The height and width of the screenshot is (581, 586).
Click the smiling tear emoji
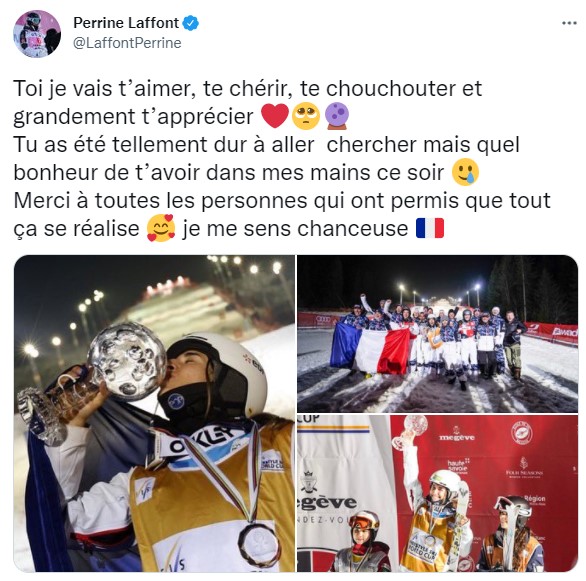pos(465,172)
